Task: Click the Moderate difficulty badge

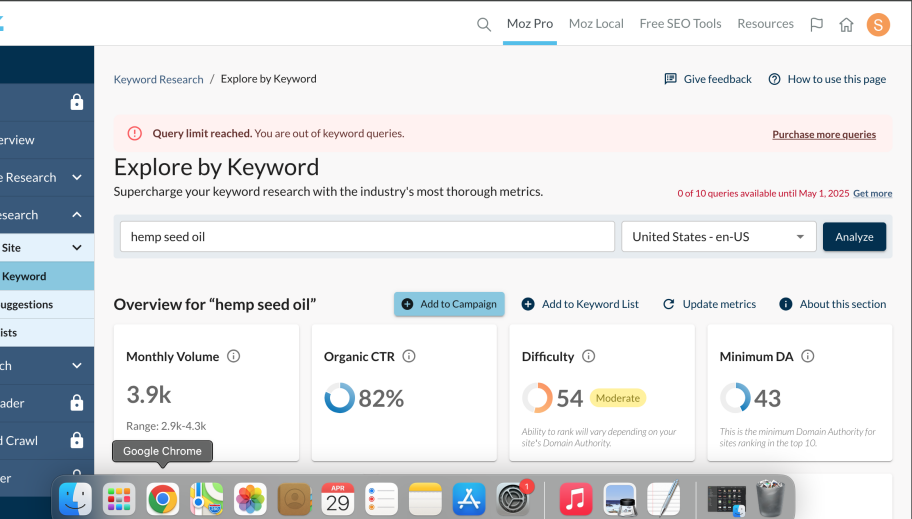Action: click(x=618, y=398)
